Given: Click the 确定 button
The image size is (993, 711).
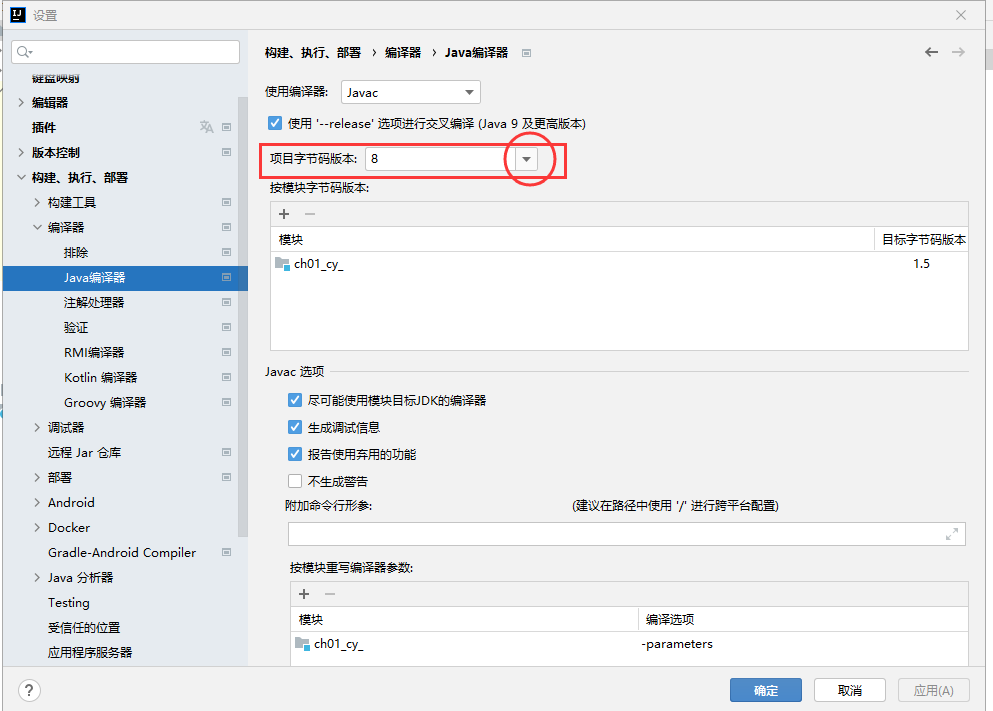Looking at the screenshot, I should 765,690.
